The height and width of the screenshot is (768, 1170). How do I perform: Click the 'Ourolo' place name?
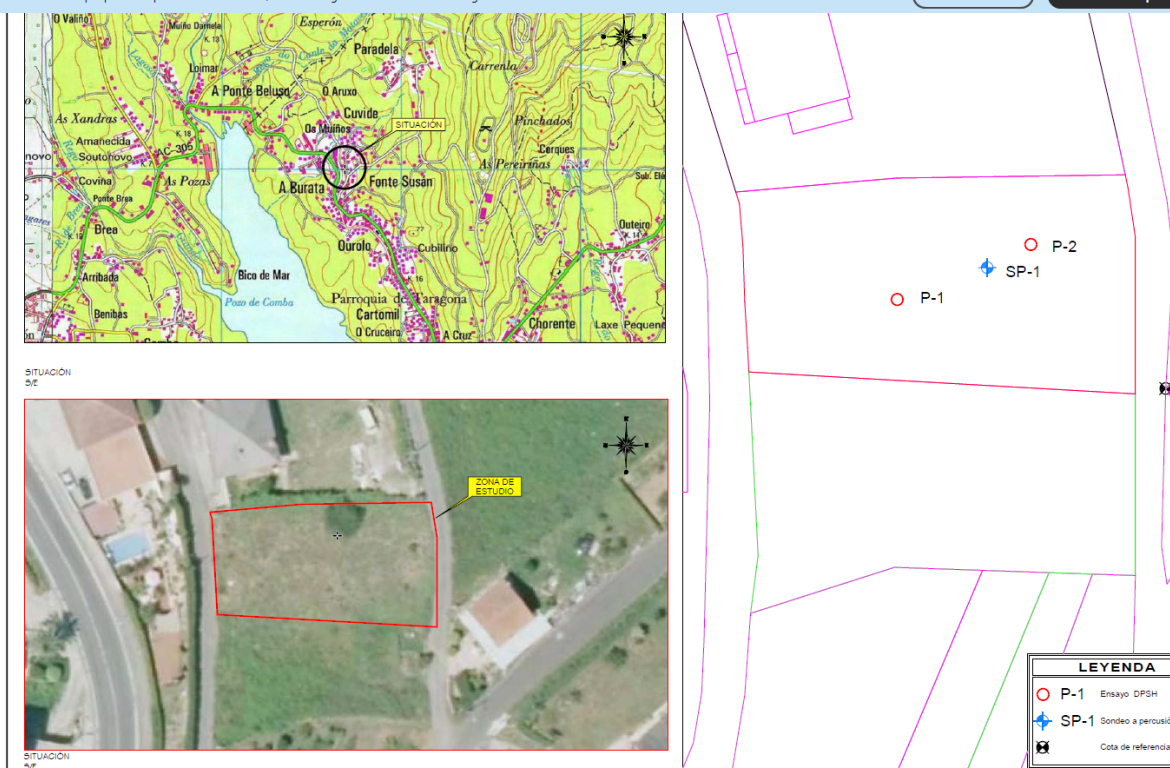(x=354, y=246)
